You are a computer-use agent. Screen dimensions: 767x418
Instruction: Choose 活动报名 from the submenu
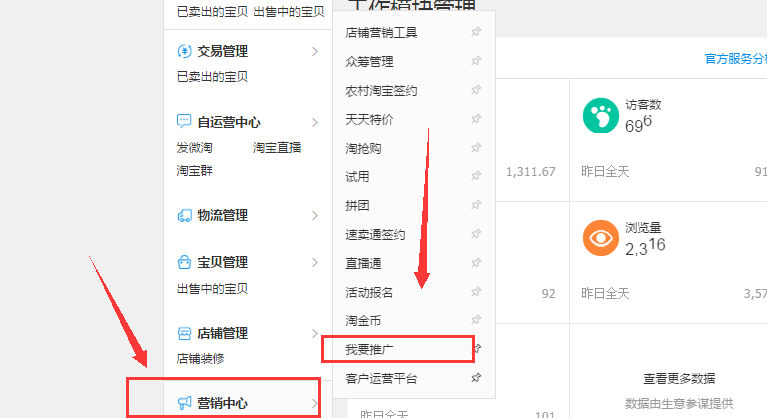(369, 292)
